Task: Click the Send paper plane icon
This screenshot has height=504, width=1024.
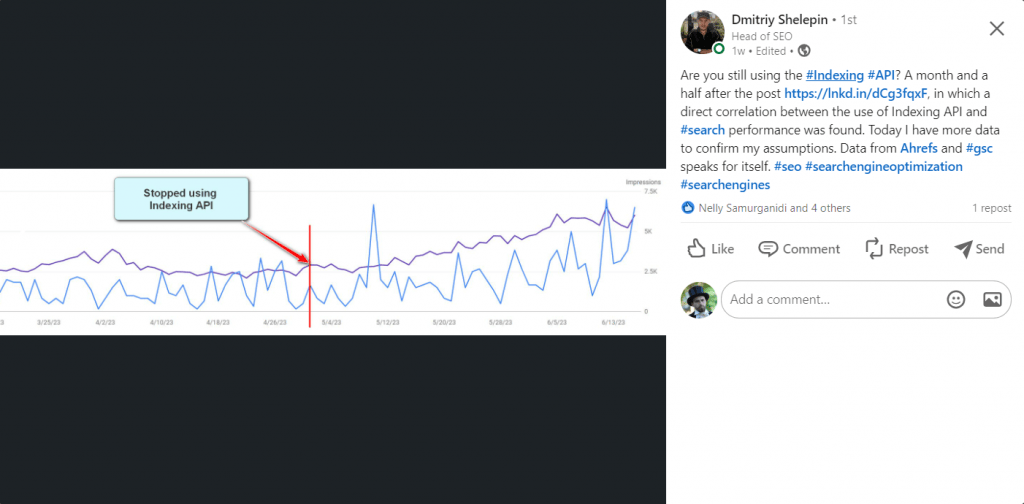Action: tap(963, 249)
